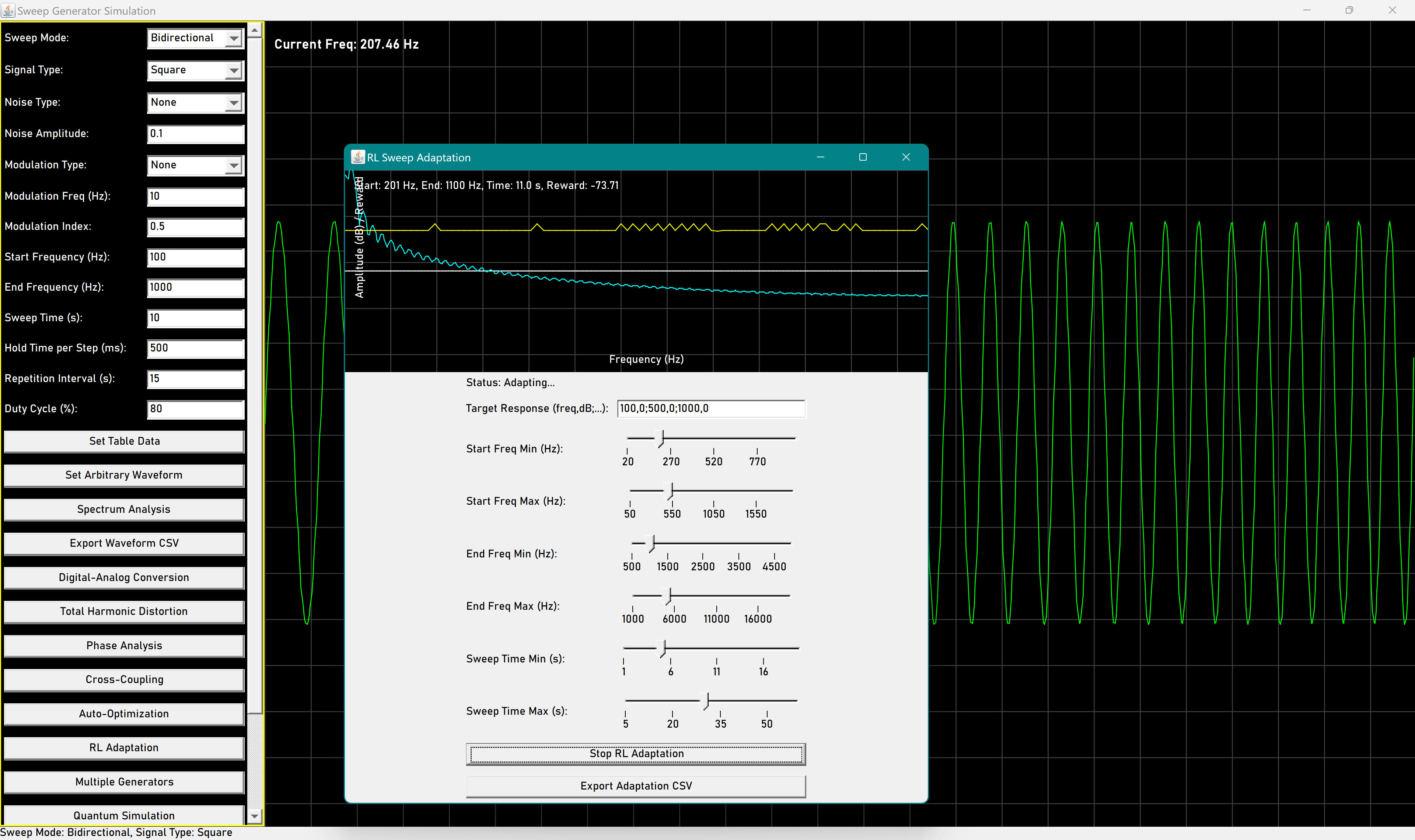This screenshot has height=840, width=1415.
Task: Click the Total Harmonic Distortion button
Action: click(124, 611)
